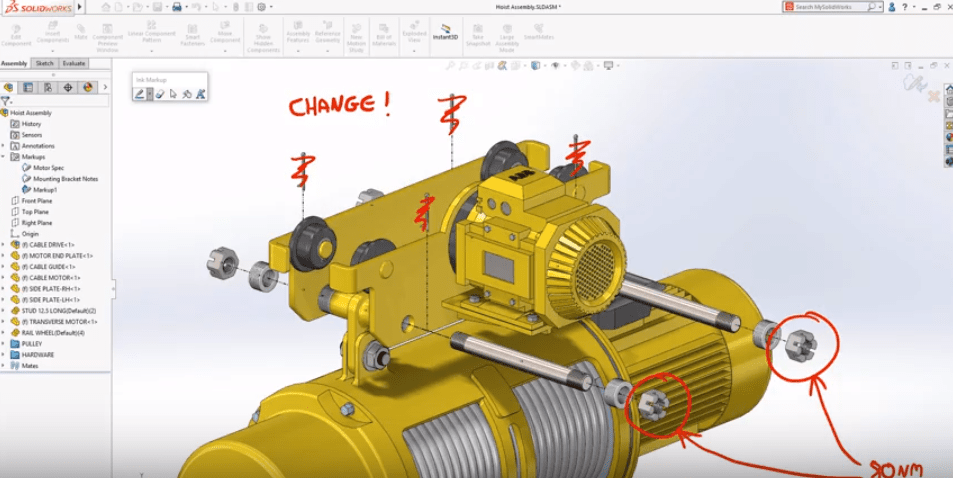The width and height of the screenshot is (953, 478).
Task: Open the DimXpertManager crosshair tab
Action: point(68,88)
